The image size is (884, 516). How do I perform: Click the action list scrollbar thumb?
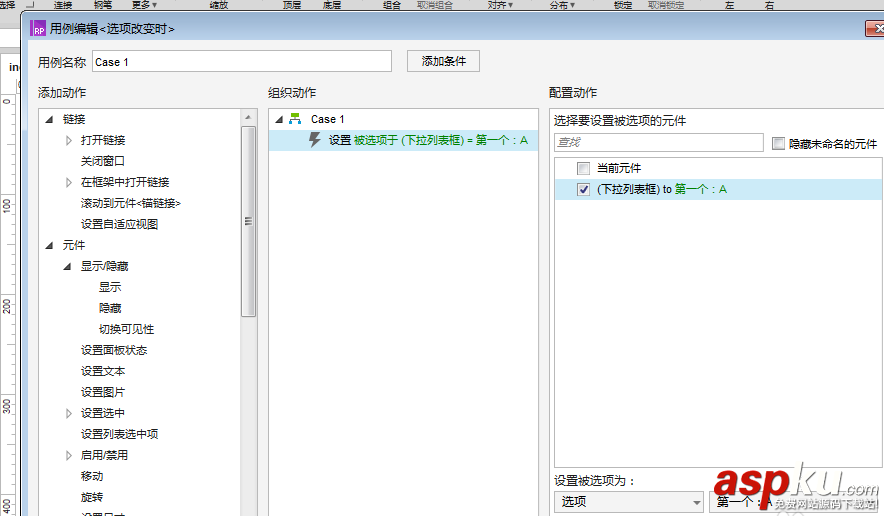248,222
